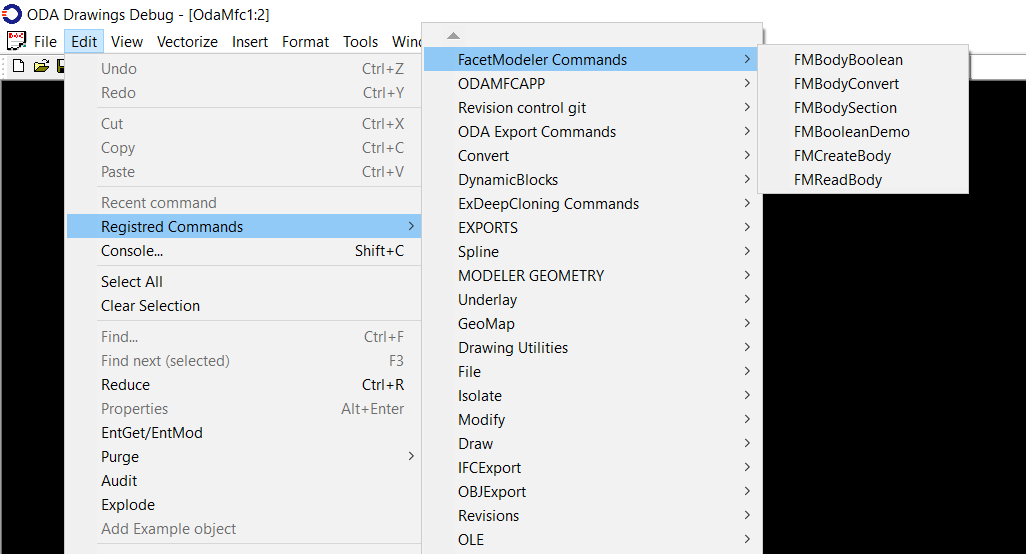Image resolution: width=1026 pixels, height=554 pixels.
Task: Open the Draw submenu
Action: coord(590,443)
